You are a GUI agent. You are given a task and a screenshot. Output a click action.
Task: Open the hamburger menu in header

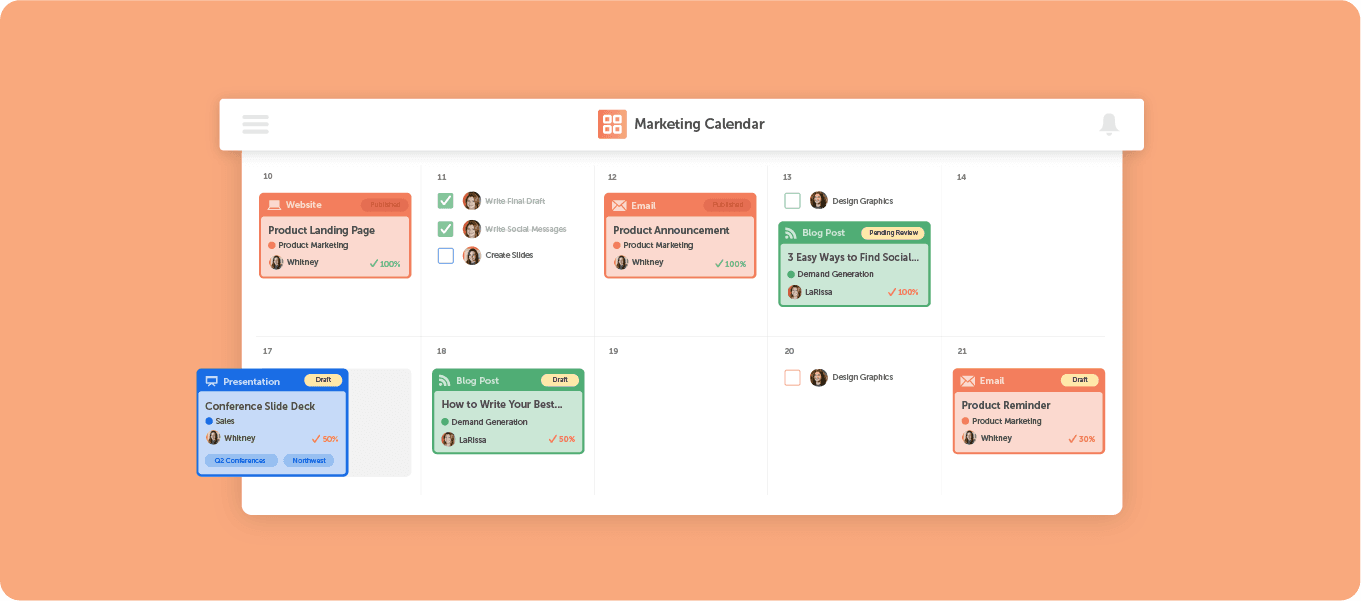[255, 124]
